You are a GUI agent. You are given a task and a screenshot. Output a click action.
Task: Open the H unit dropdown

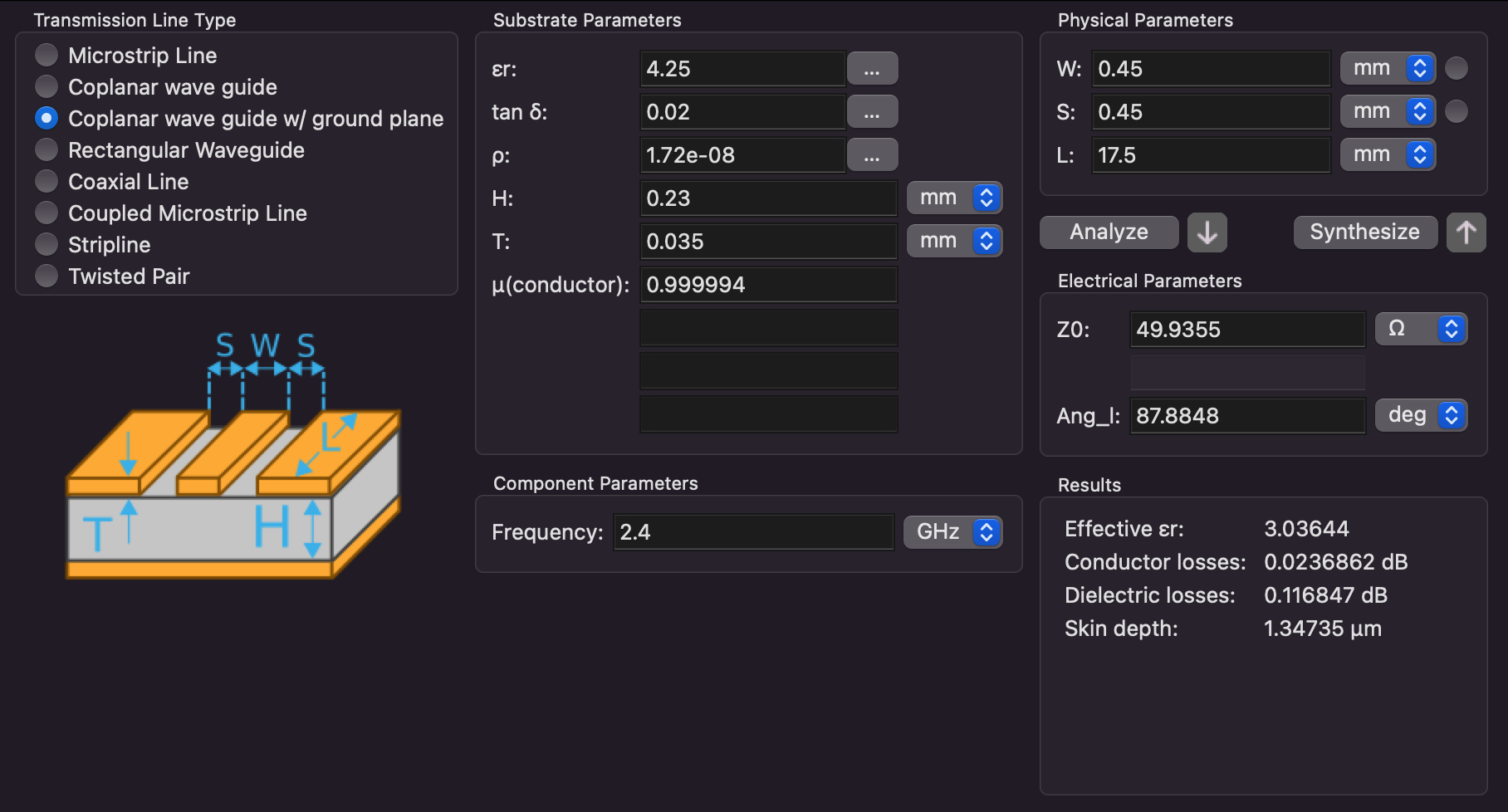point(955,198)
